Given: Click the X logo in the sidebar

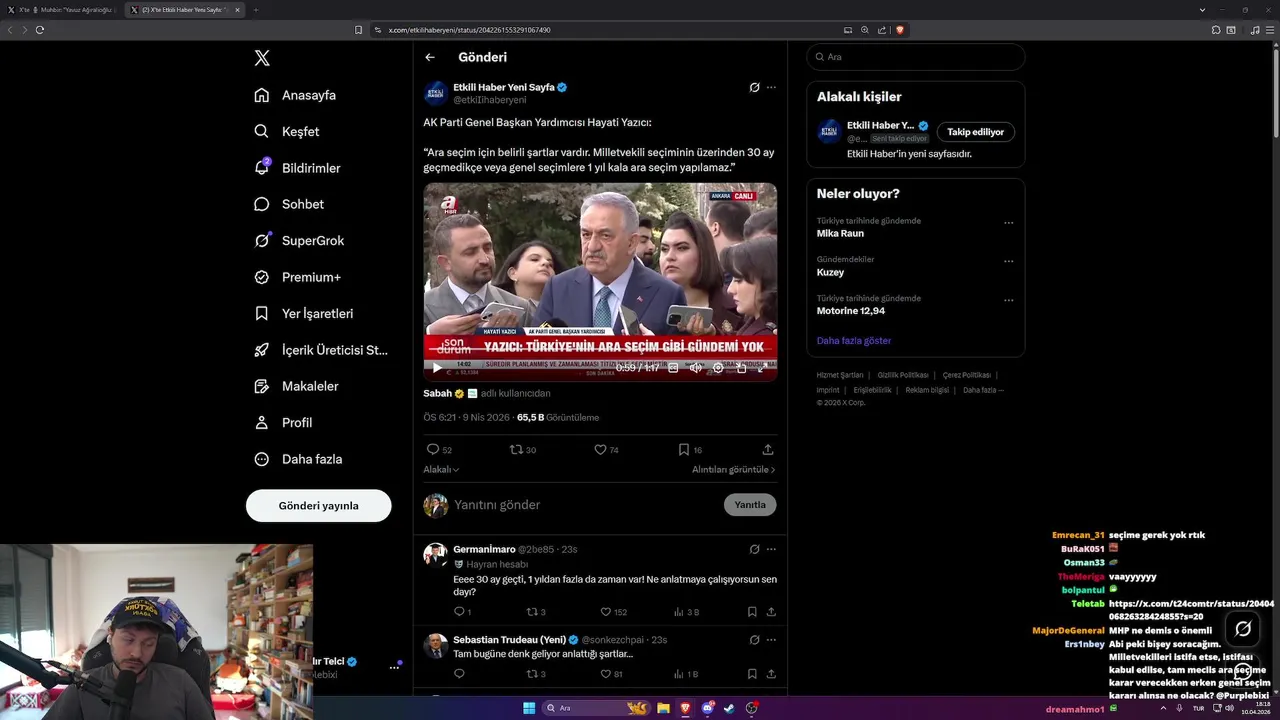Looking at the screenshot, I should [262, 58].
